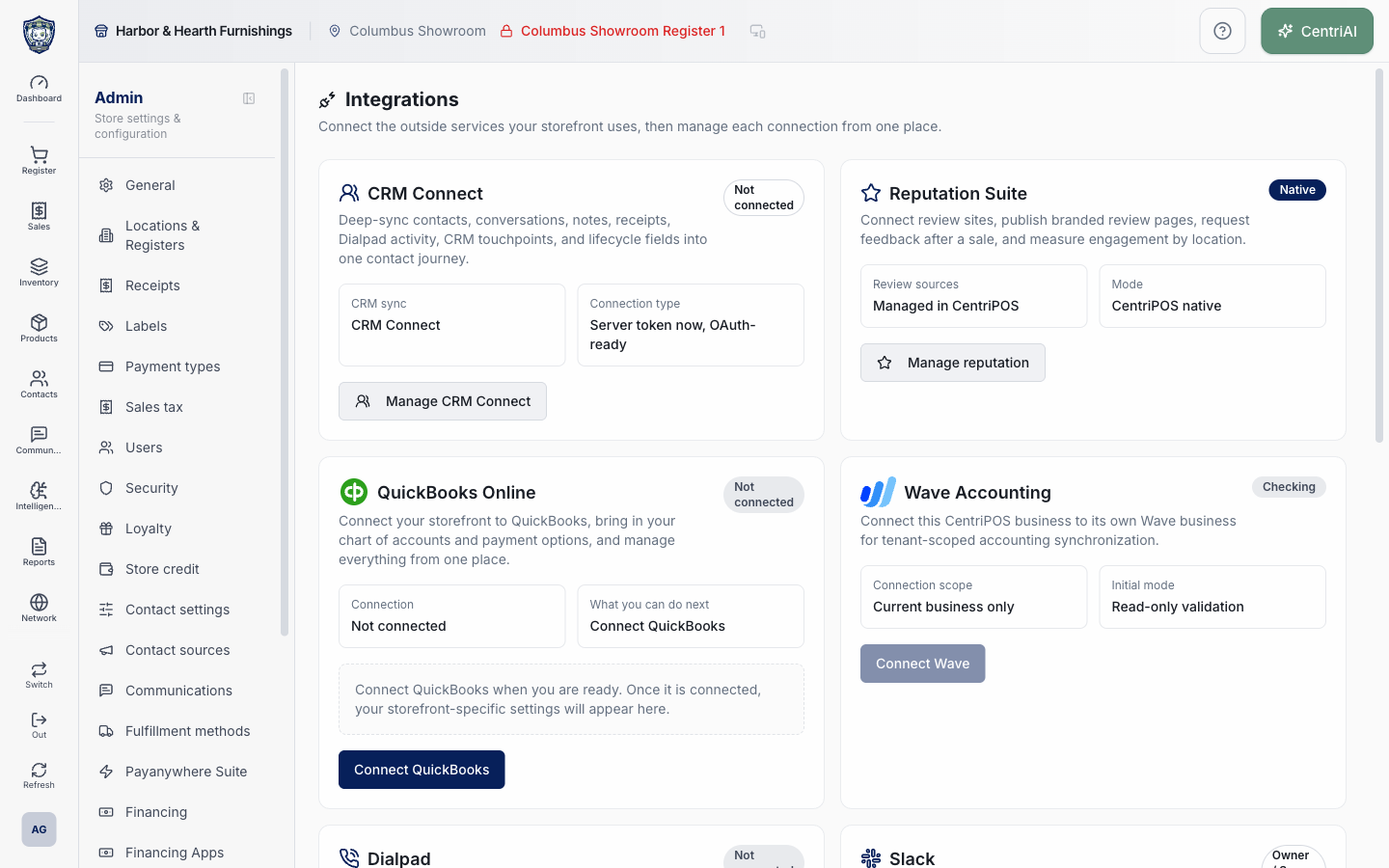
Task: Open Reports document icon
Action: [39, 552]
